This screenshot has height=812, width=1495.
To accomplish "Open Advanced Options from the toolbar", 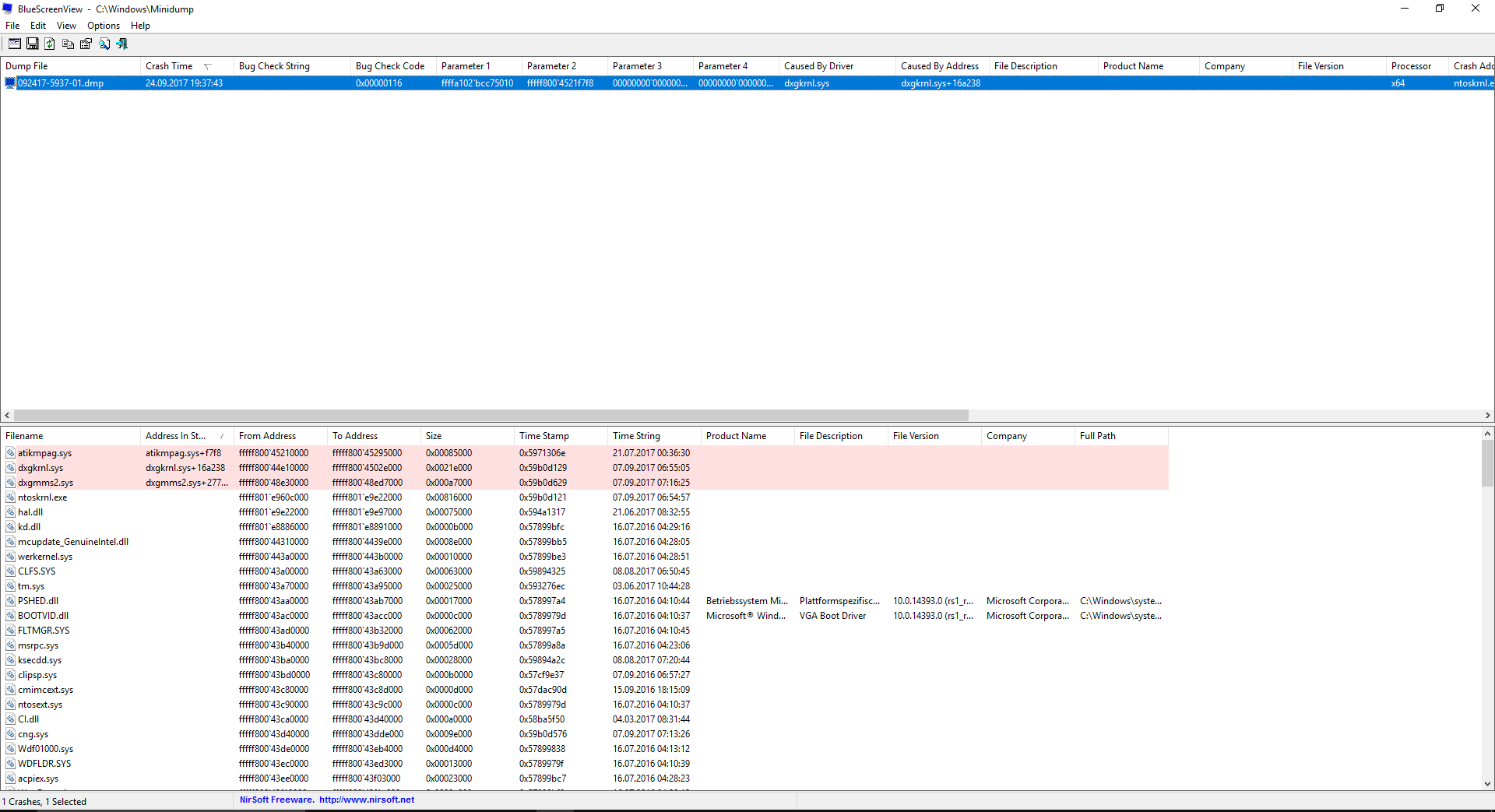I will point(15,44).
